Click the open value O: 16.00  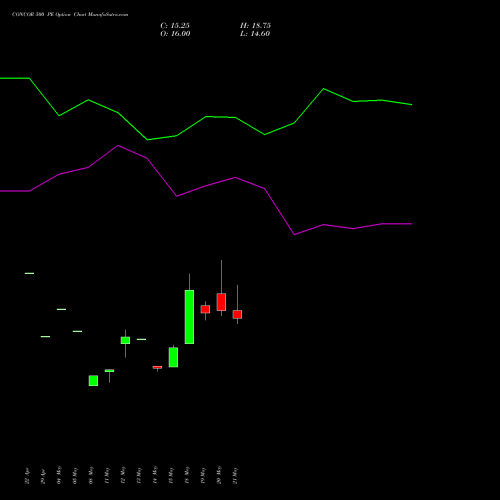175,34
